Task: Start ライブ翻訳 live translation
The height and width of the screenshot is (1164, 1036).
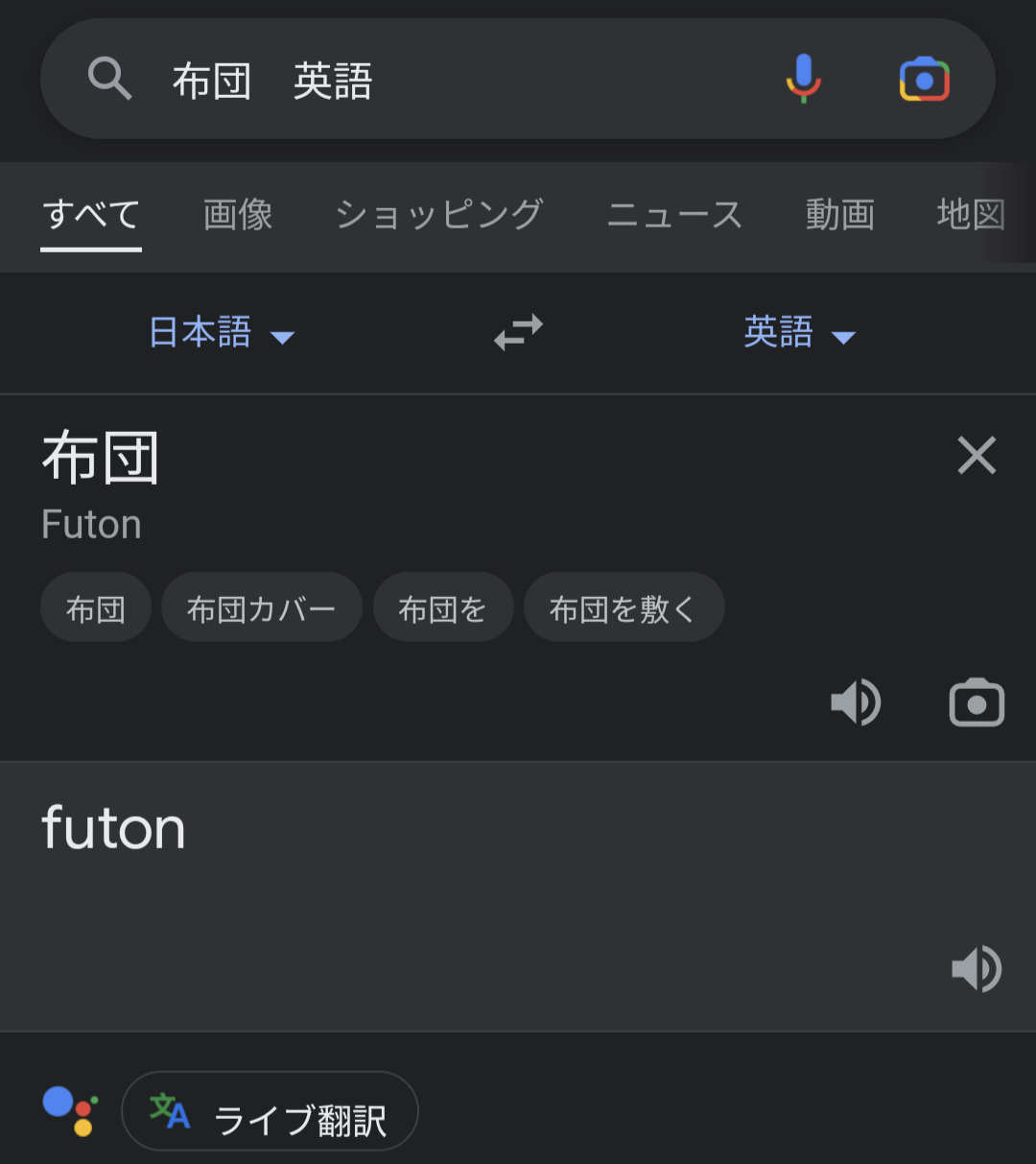Action: click(271, 1111)
